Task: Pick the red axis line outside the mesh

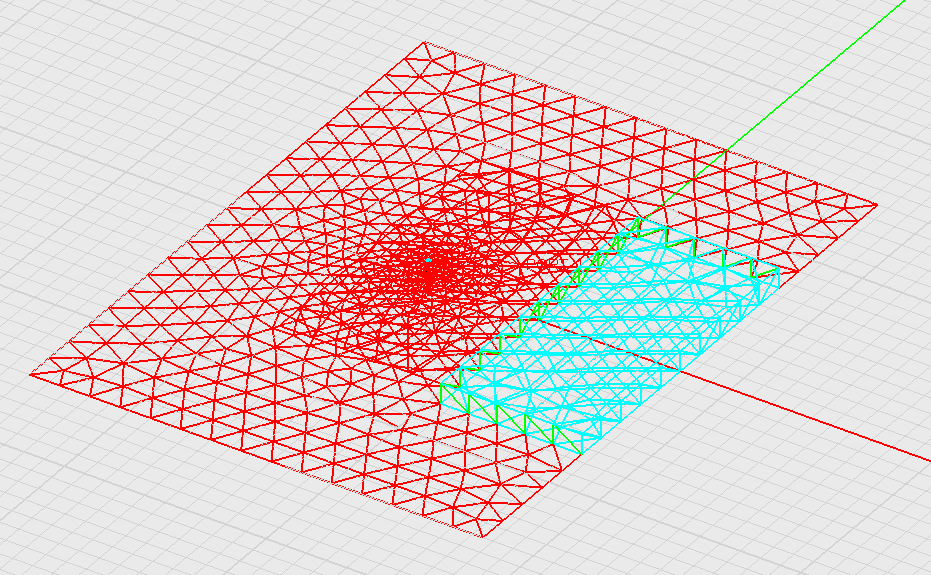Action: tap(806, 416)
